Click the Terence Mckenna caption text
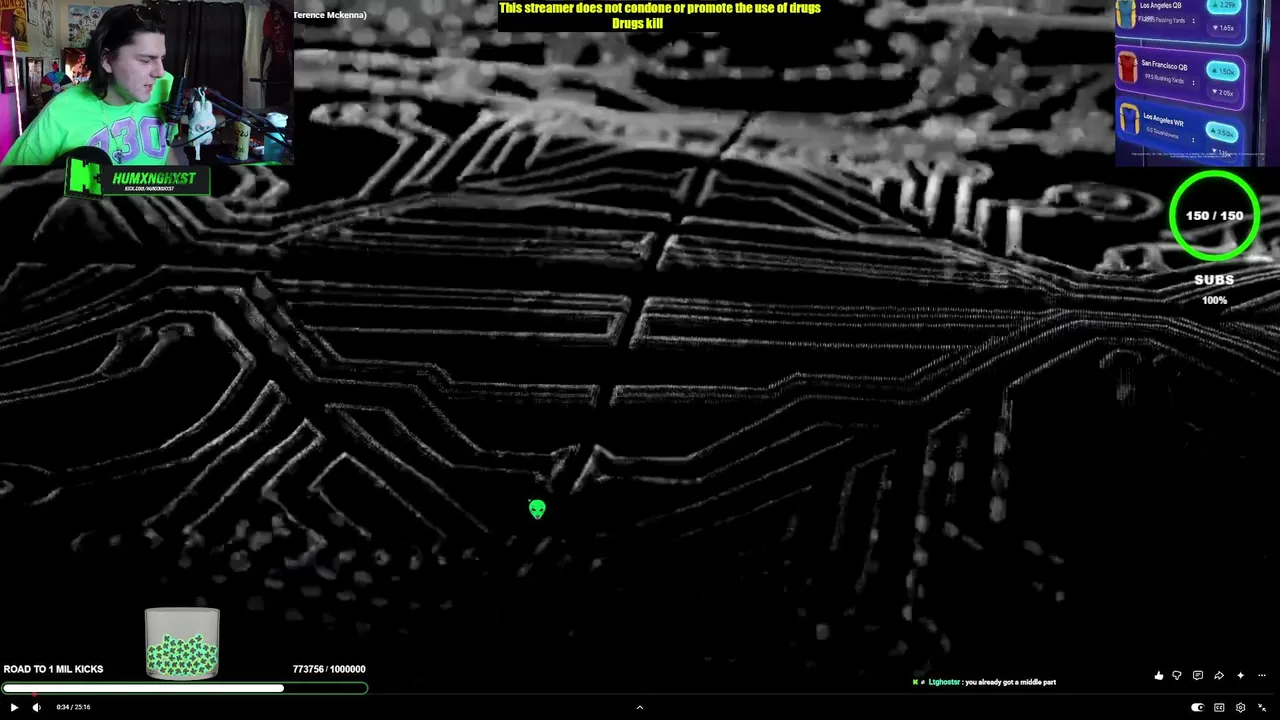This screenshot has height=720, width=1280. click(330, 15)
